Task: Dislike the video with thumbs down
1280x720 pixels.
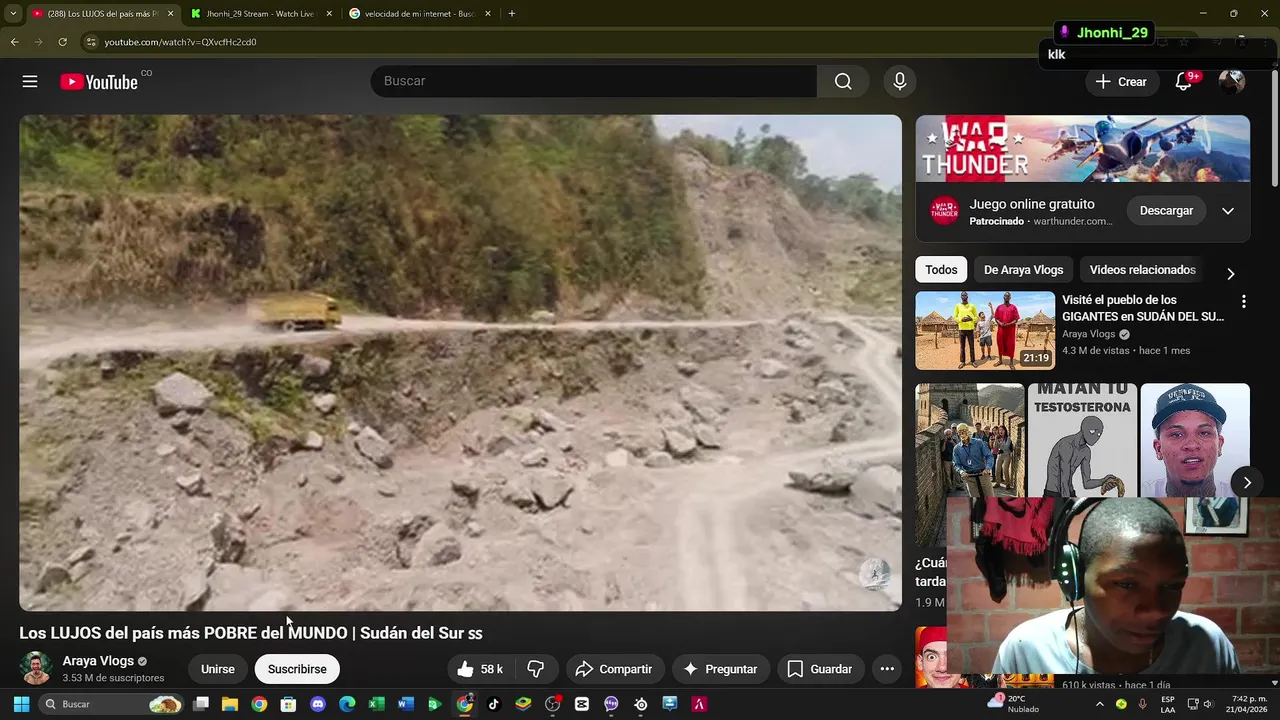Action: pyautogui.click(x=536, y=669)
